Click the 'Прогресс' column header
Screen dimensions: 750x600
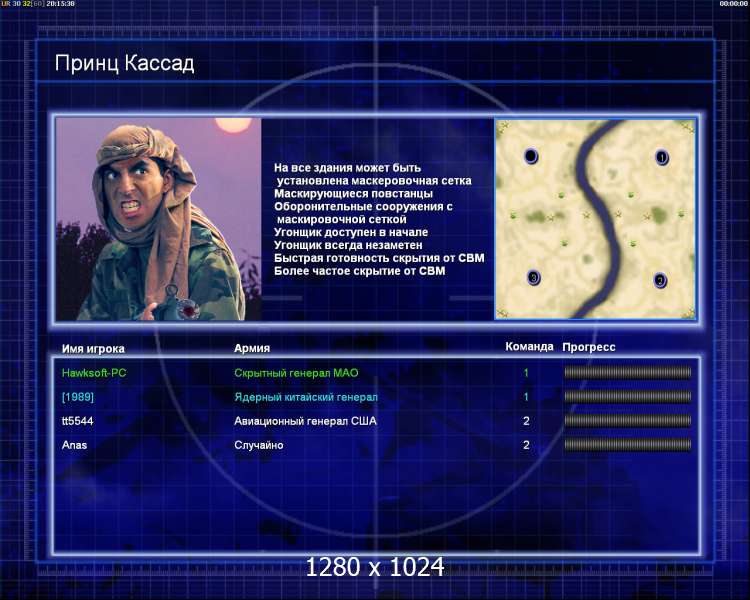(589, 347)
